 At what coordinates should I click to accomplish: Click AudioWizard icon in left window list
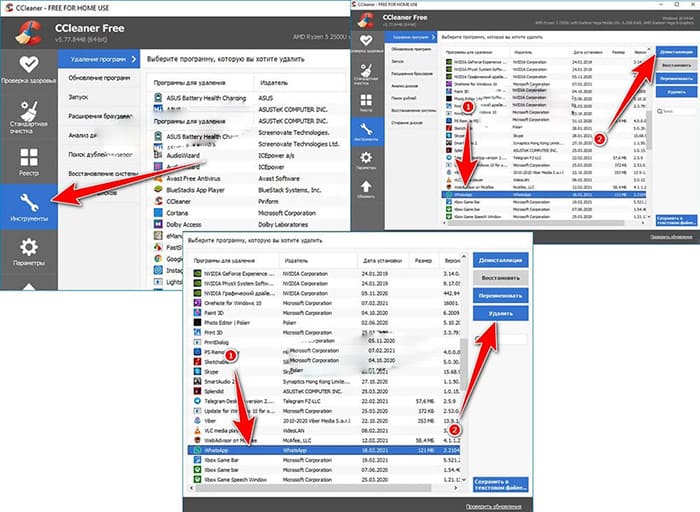(x=158, y=155)
